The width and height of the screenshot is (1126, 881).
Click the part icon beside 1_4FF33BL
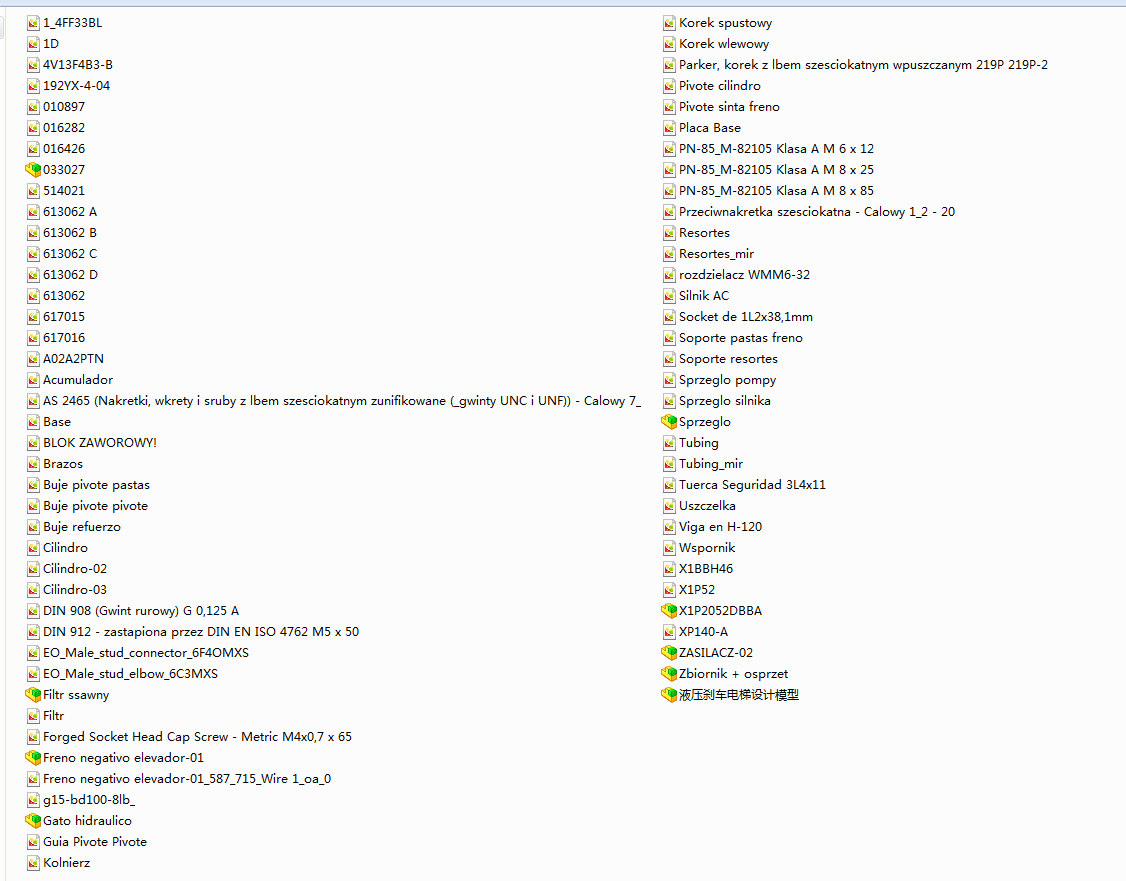(33, 23)
